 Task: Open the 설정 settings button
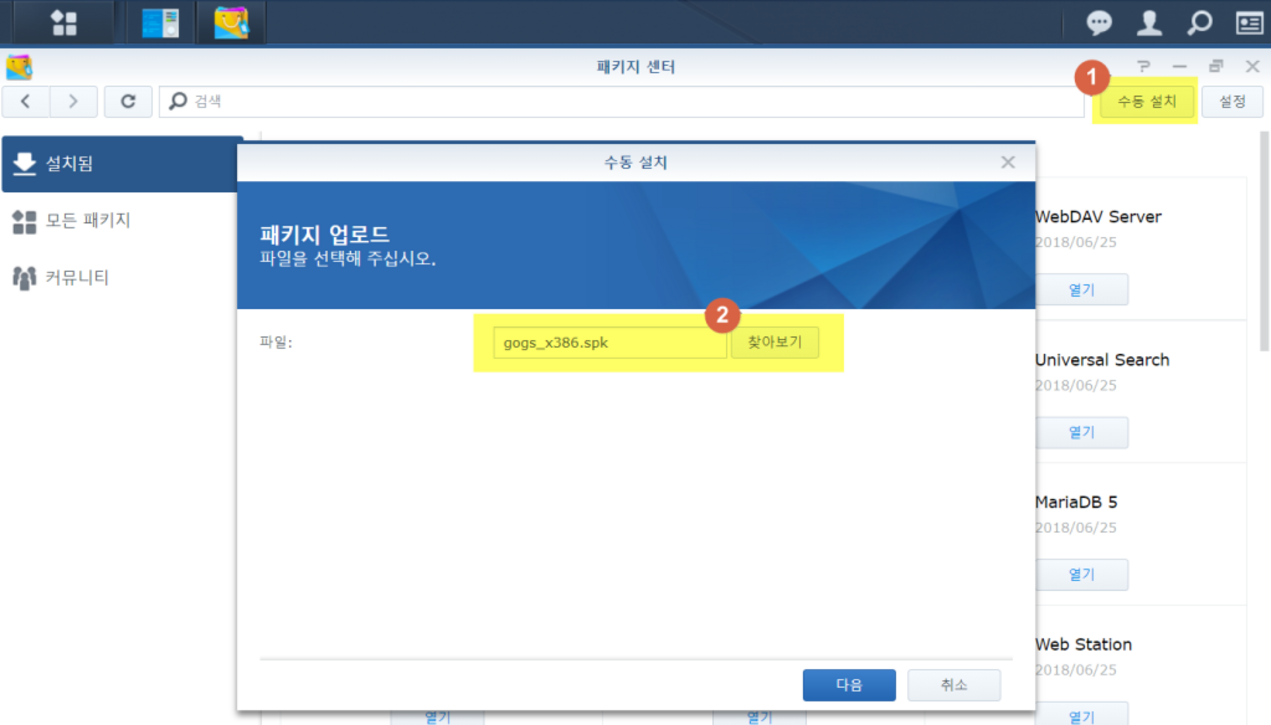pyautogui.click(x=1232, y=101)
